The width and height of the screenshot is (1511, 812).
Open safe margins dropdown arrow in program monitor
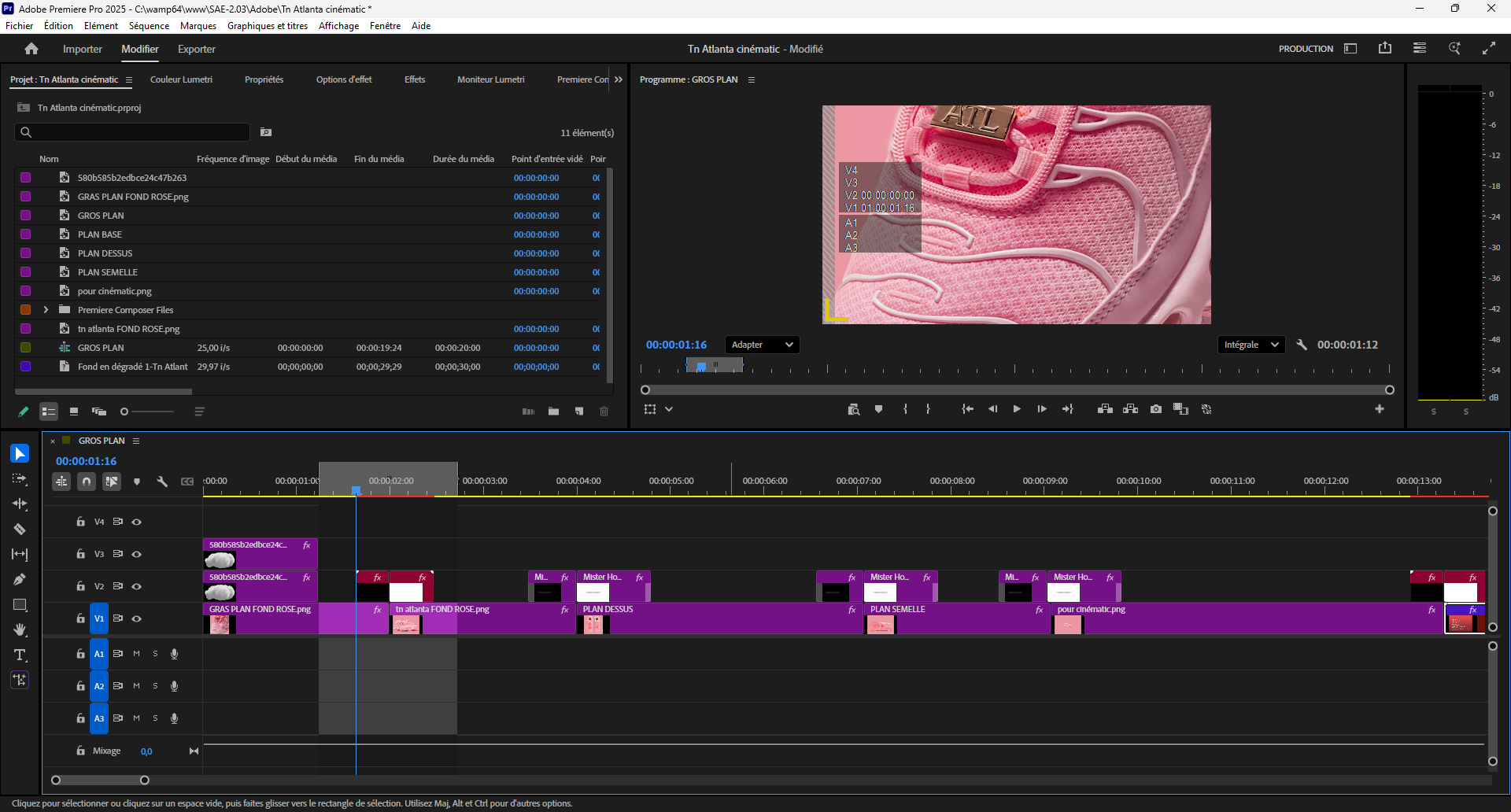(669, 409)
